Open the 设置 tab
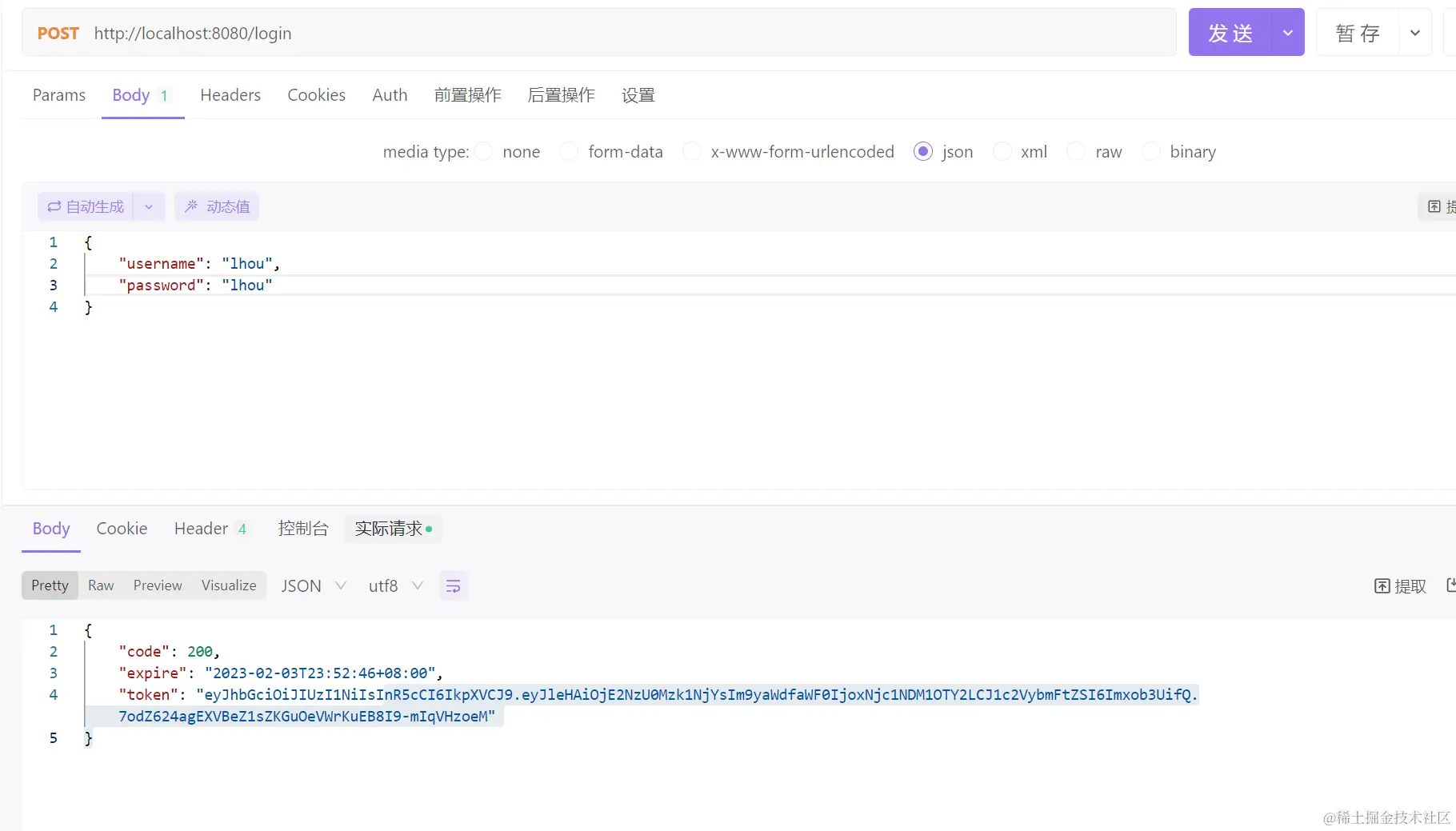Image resolution: width=1456 pixels, height=831 pixels. 638,95
